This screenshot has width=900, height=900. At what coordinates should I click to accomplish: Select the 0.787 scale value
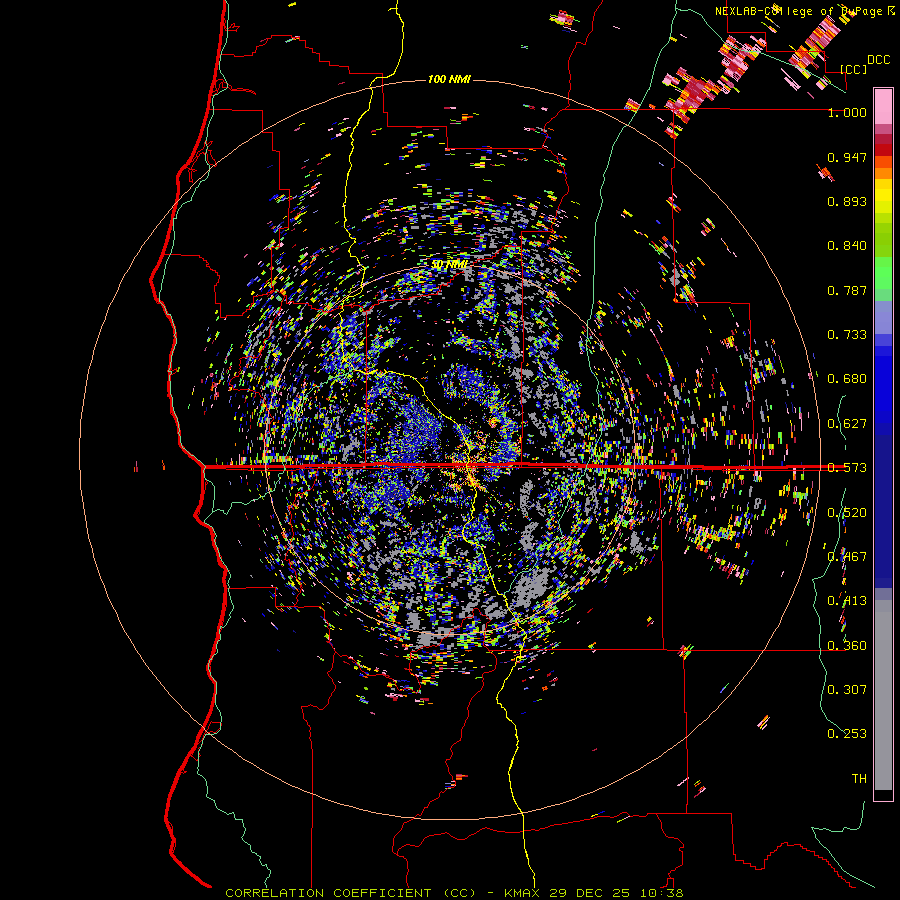click(847, 290)
